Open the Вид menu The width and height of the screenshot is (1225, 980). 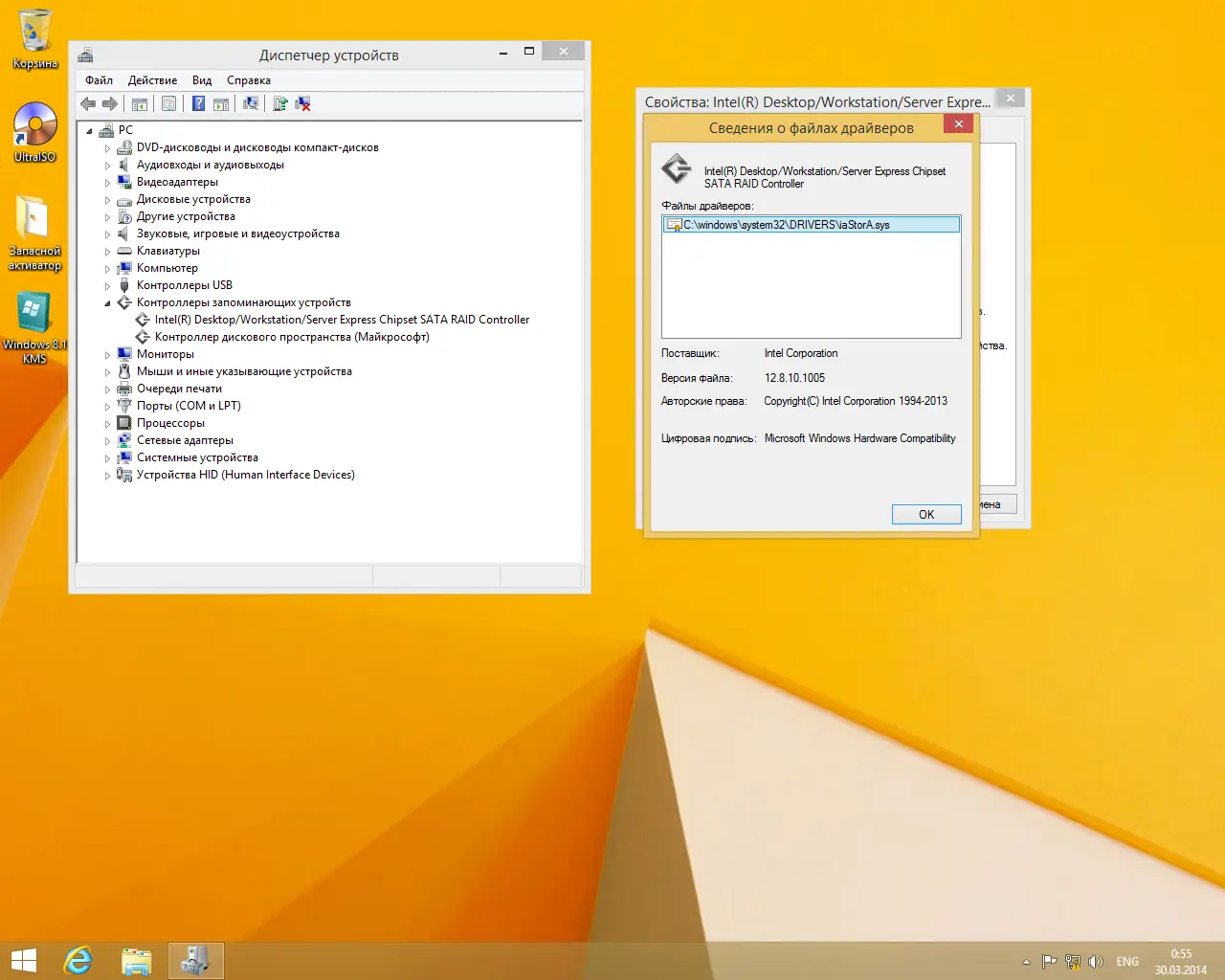[x=202, y=80]
